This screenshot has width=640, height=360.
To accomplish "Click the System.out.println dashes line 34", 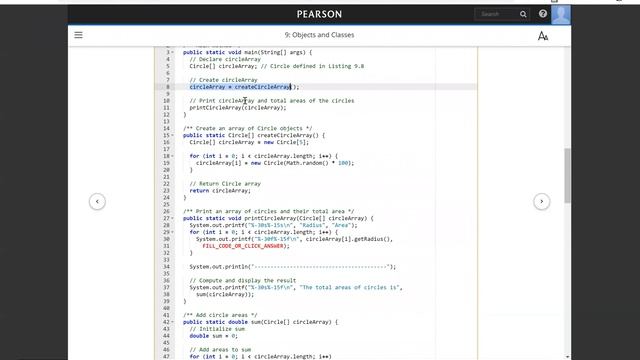I will pyautogui.click(x=293, y=267).
